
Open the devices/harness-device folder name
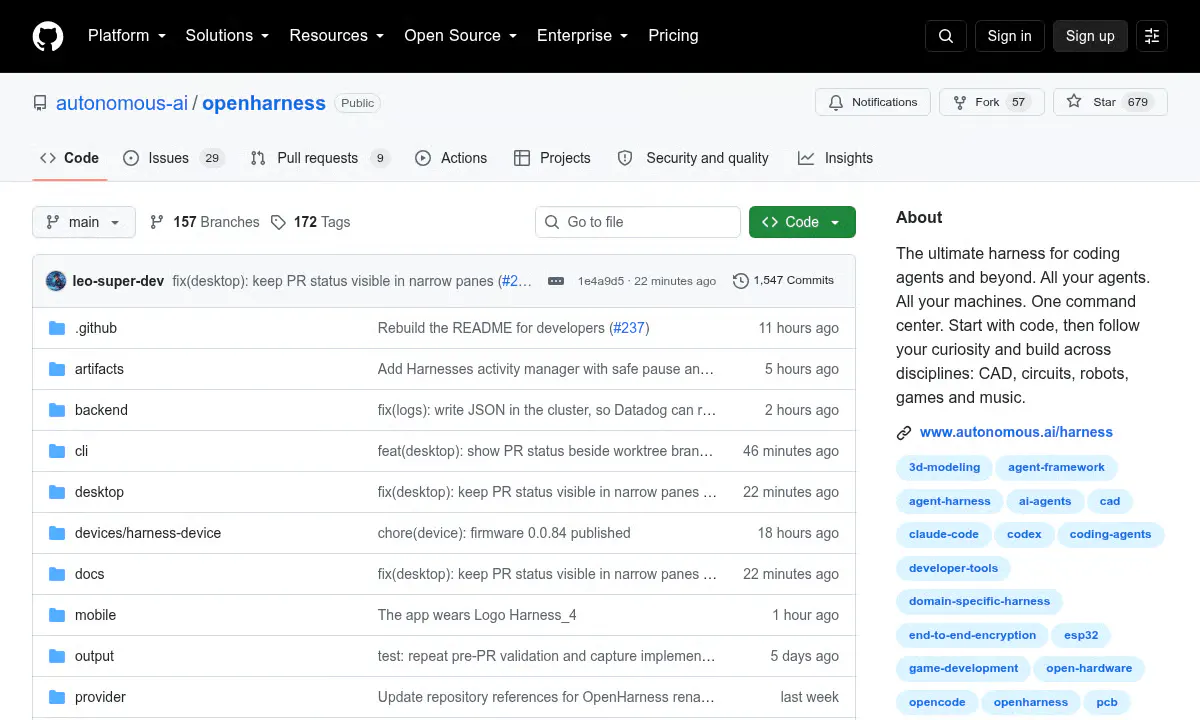[148, 533]
